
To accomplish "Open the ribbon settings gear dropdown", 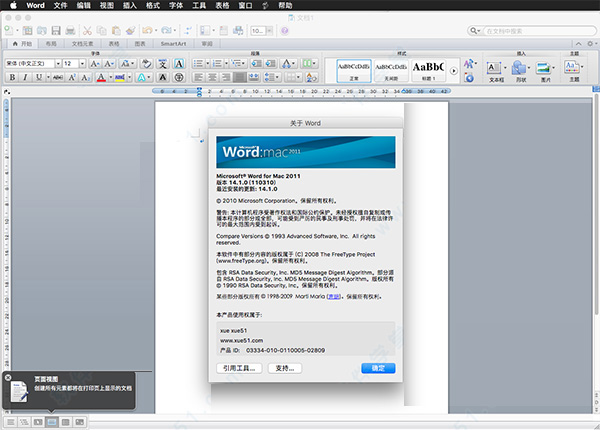I will click(x=592, y=44).
